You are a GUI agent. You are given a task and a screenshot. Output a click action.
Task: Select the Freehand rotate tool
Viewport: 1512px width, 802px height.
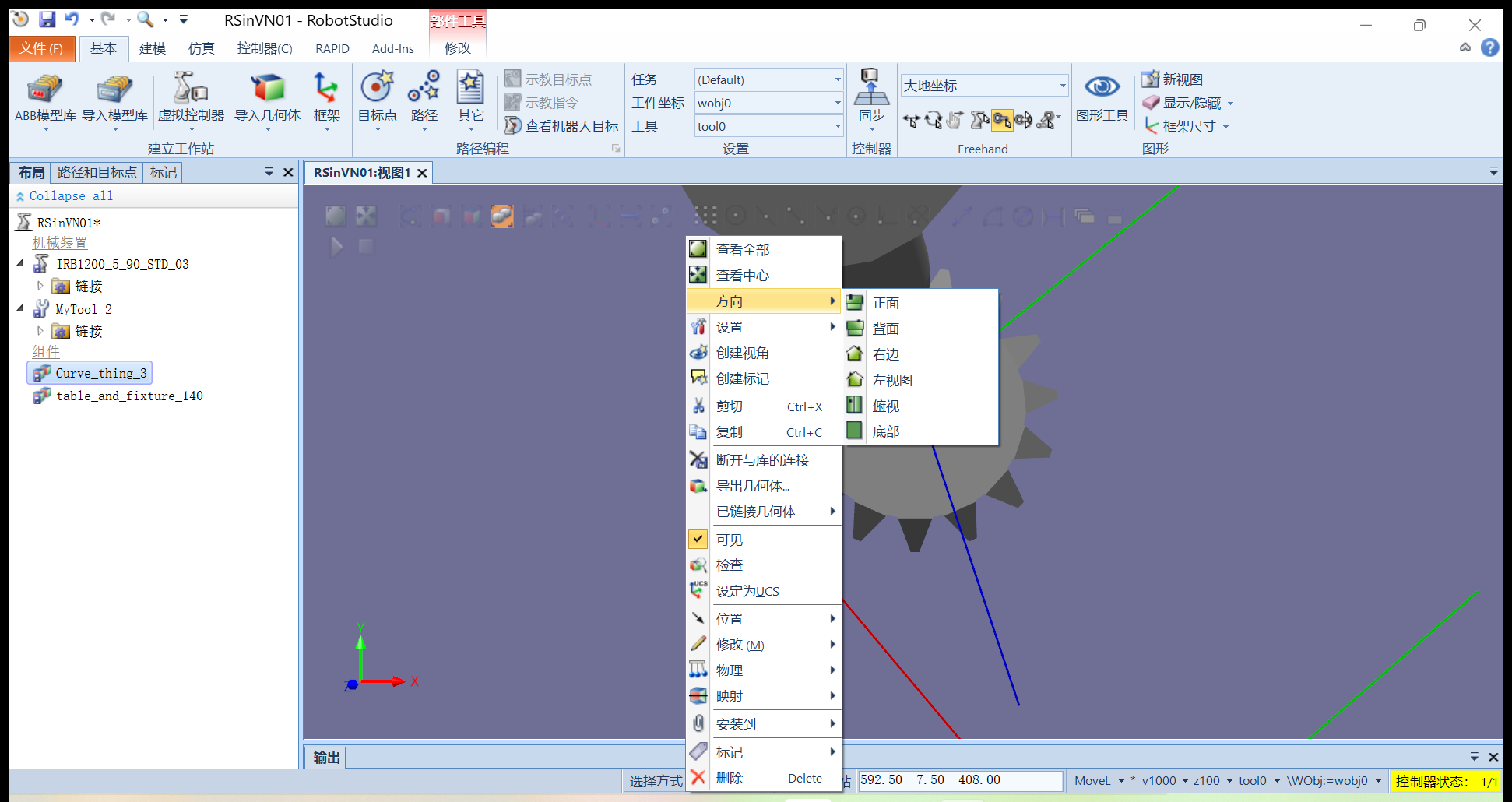[x=934, y=120]
